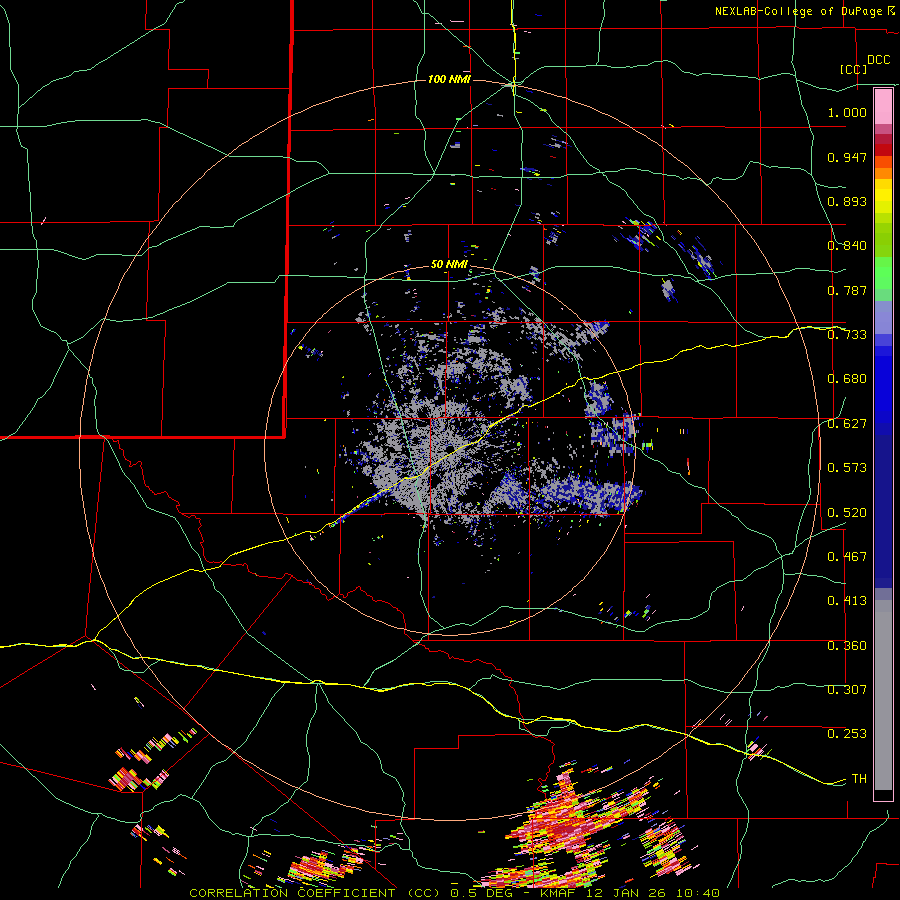
Task: Pick the pink segment of the color bar
Action: coord(883,107)
